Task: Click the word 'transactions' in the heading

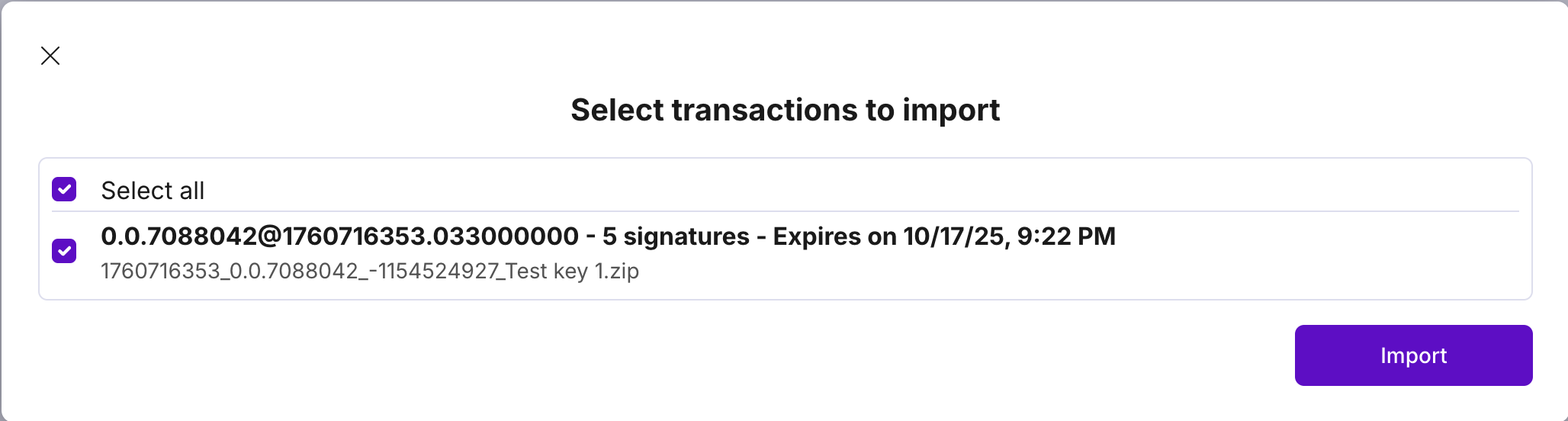Action: [x=763, y=110]
